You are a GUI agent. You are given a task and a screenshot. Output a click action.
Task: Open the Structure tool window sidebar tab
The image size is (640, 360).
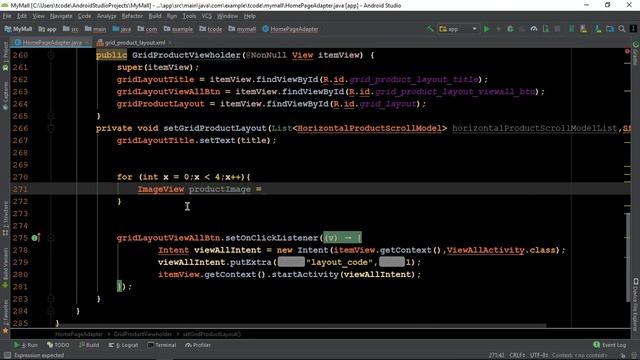tap(5, 218)
